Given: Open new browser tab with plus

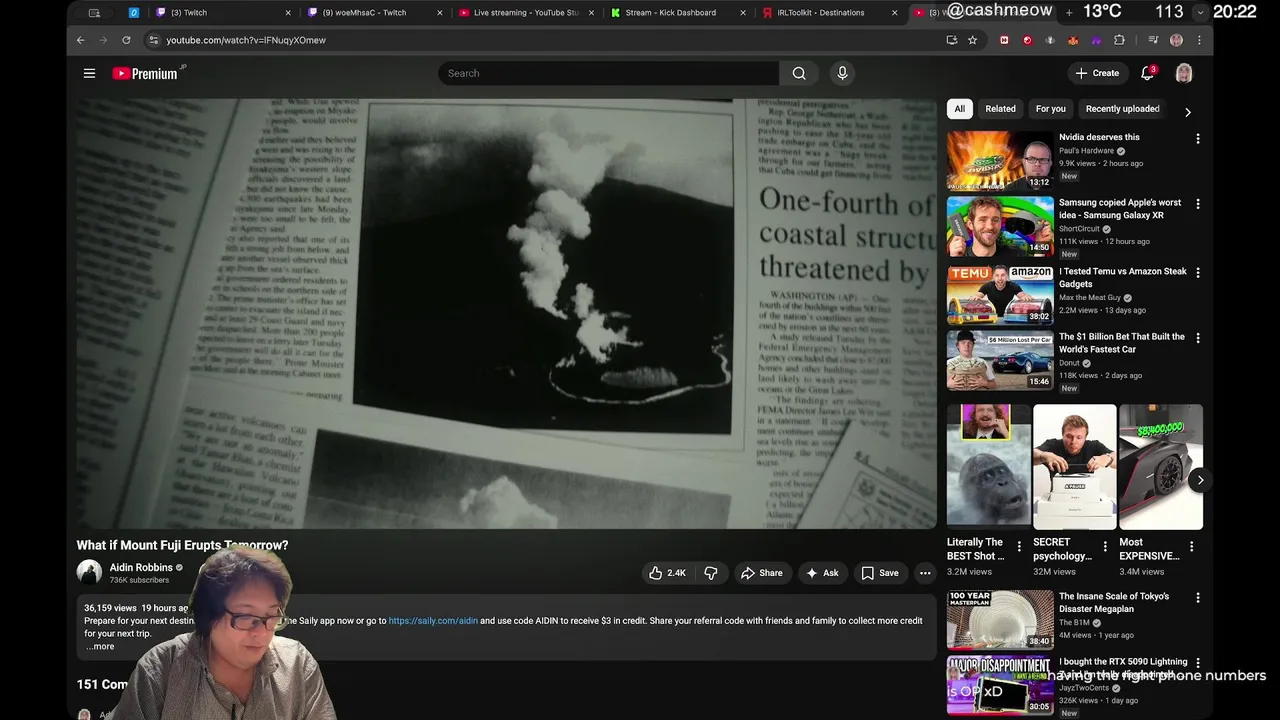Looking at the screenshot, I should point(1069,12).
